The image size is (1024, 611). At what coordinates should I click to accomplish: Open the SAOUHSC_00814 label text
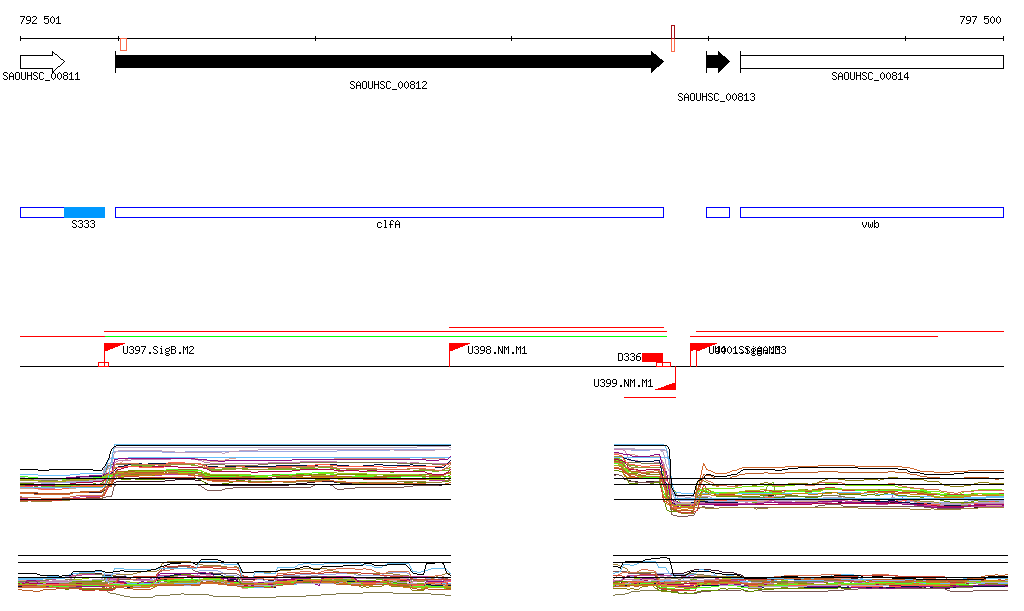click(870, 76)
